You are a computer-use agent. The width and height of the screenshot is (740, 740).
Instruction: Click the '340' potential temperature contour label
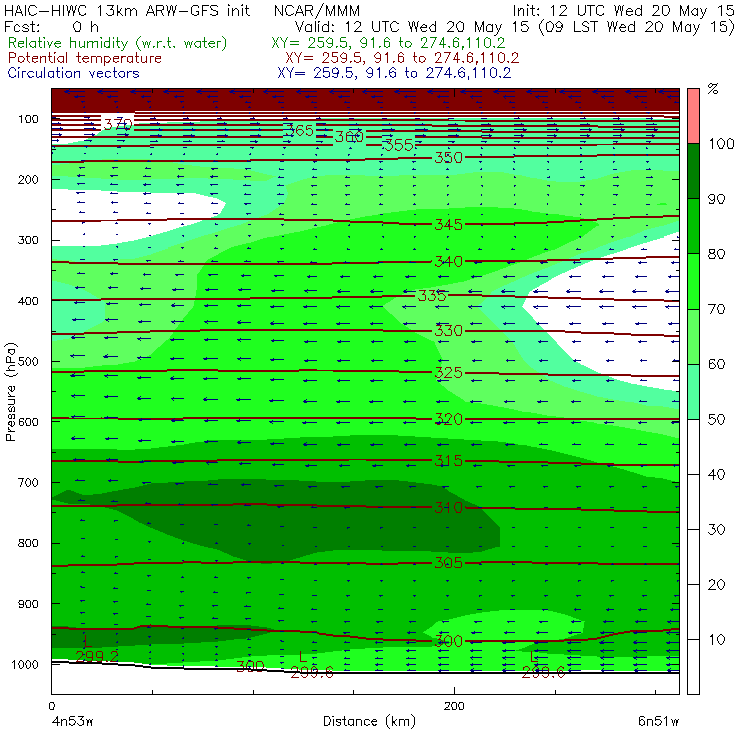coord(448,261)
